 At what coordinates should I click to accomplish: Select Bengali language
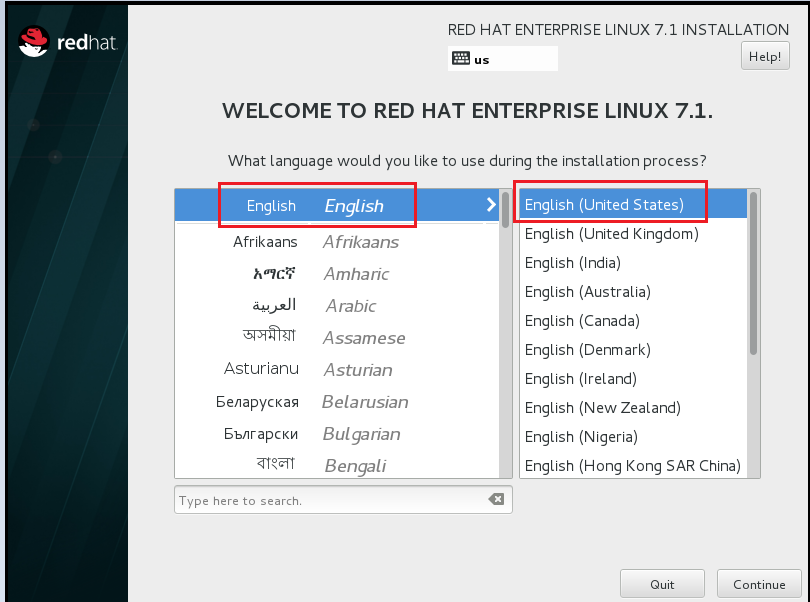(x=337, y=465)
